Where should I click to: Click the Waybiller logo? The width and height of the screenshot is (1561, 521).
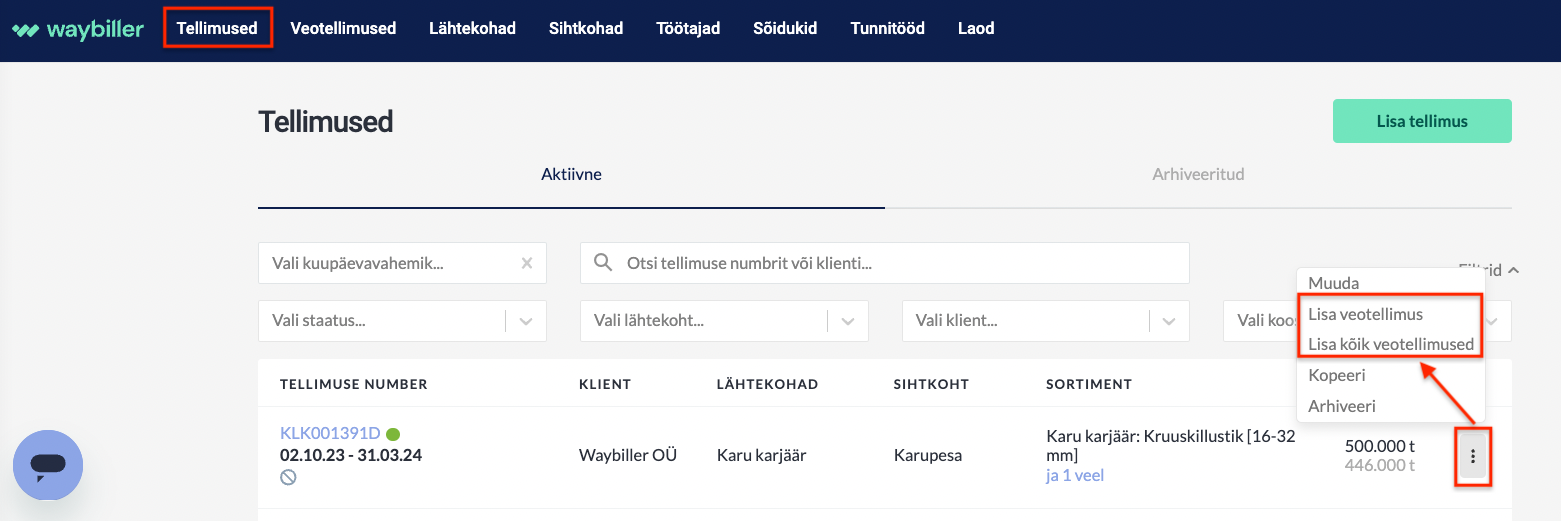click(x=78, y=28)
